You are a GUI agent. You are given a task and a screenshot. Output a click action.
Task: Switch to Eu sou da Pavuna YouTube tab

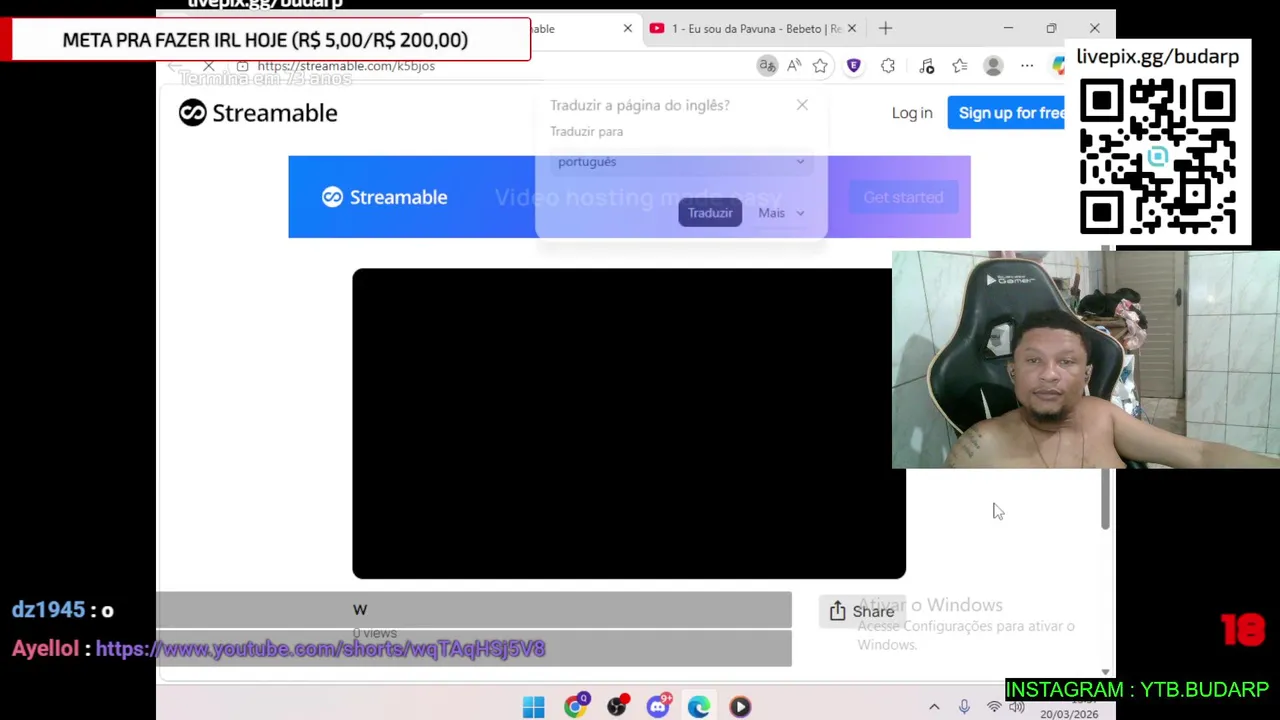tap(745, 28)
